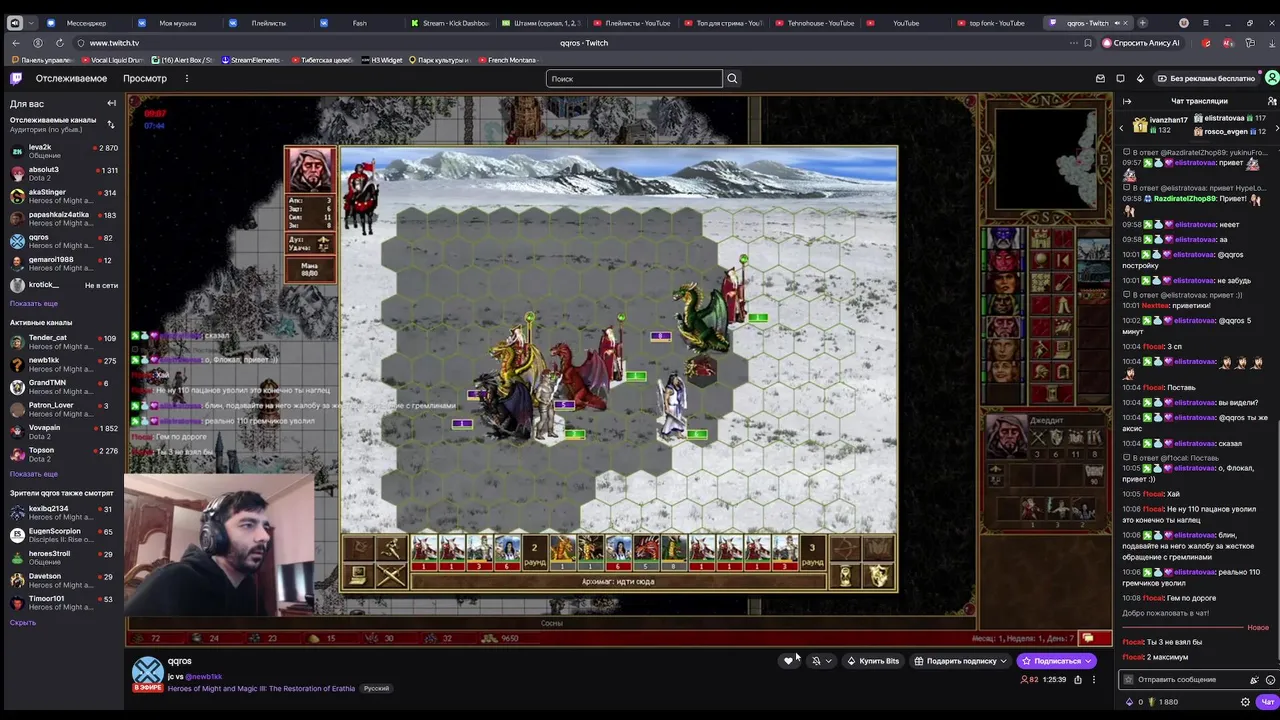Click the heart follow button
This screenshot has width=1280, height=720.
click(788, 661)
